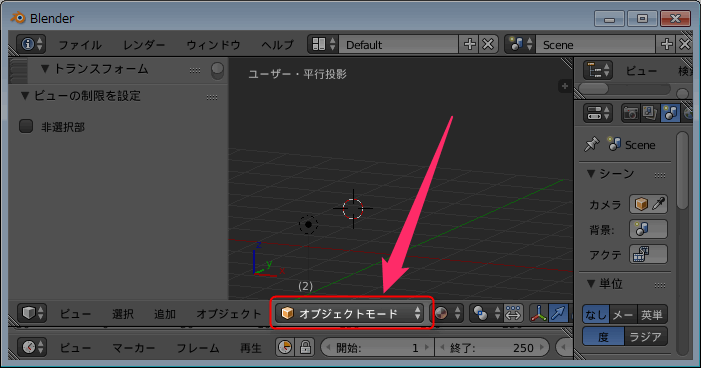Collapse the 単位 panel
Image resolution: width=701 pixels, height=368 pixels.
coord(591,283)
